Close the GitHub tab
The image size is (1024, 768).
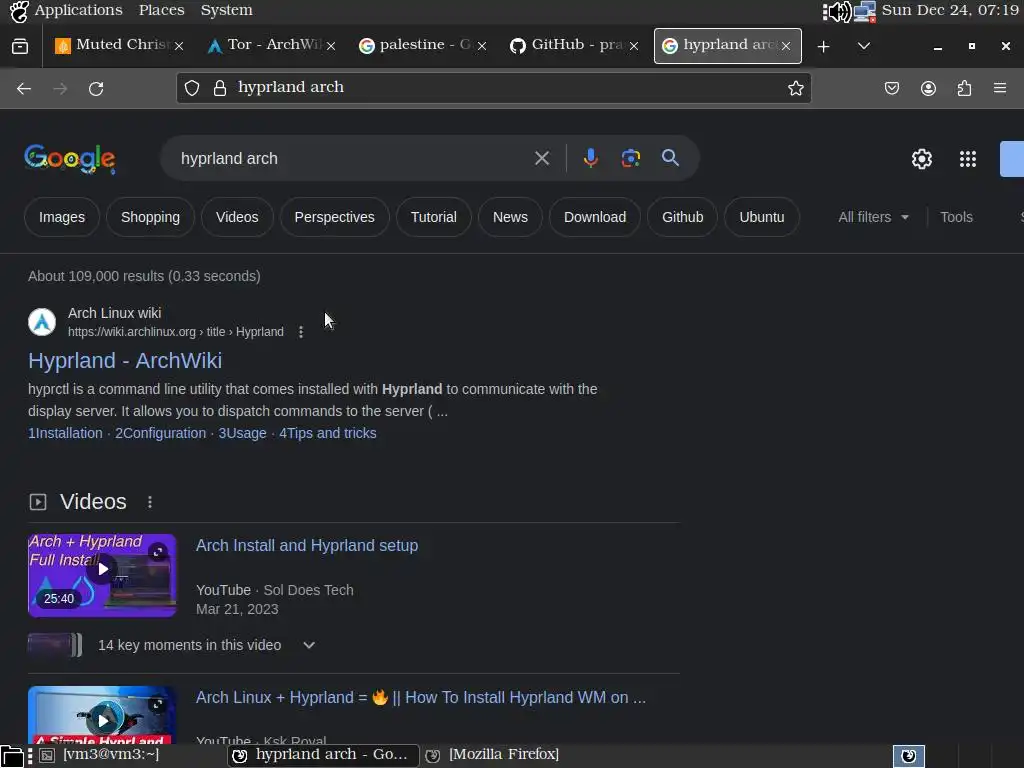(x=633, y=46)
